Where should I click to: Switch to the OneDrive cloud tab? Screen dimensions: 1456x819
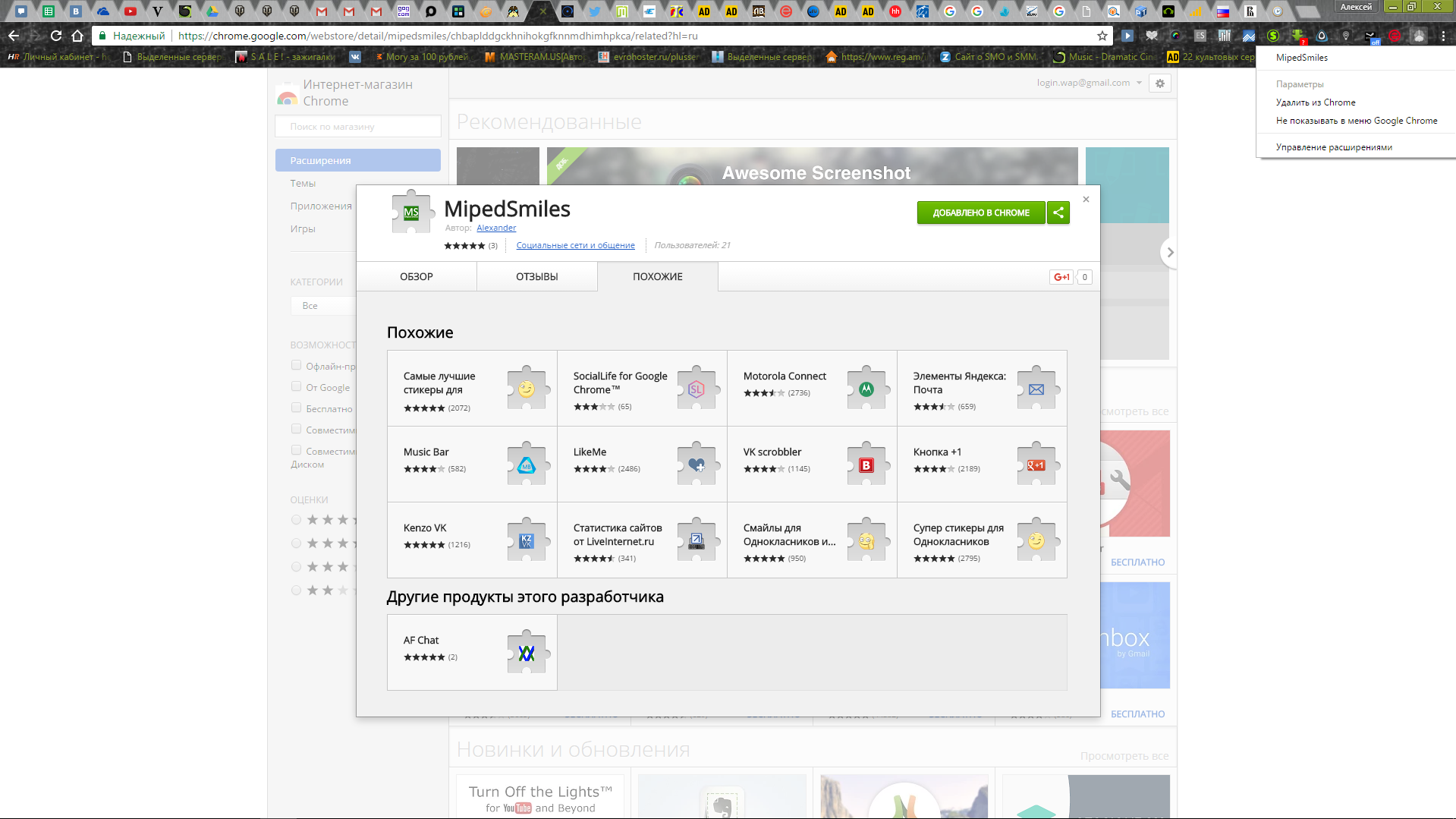(103, 11)
